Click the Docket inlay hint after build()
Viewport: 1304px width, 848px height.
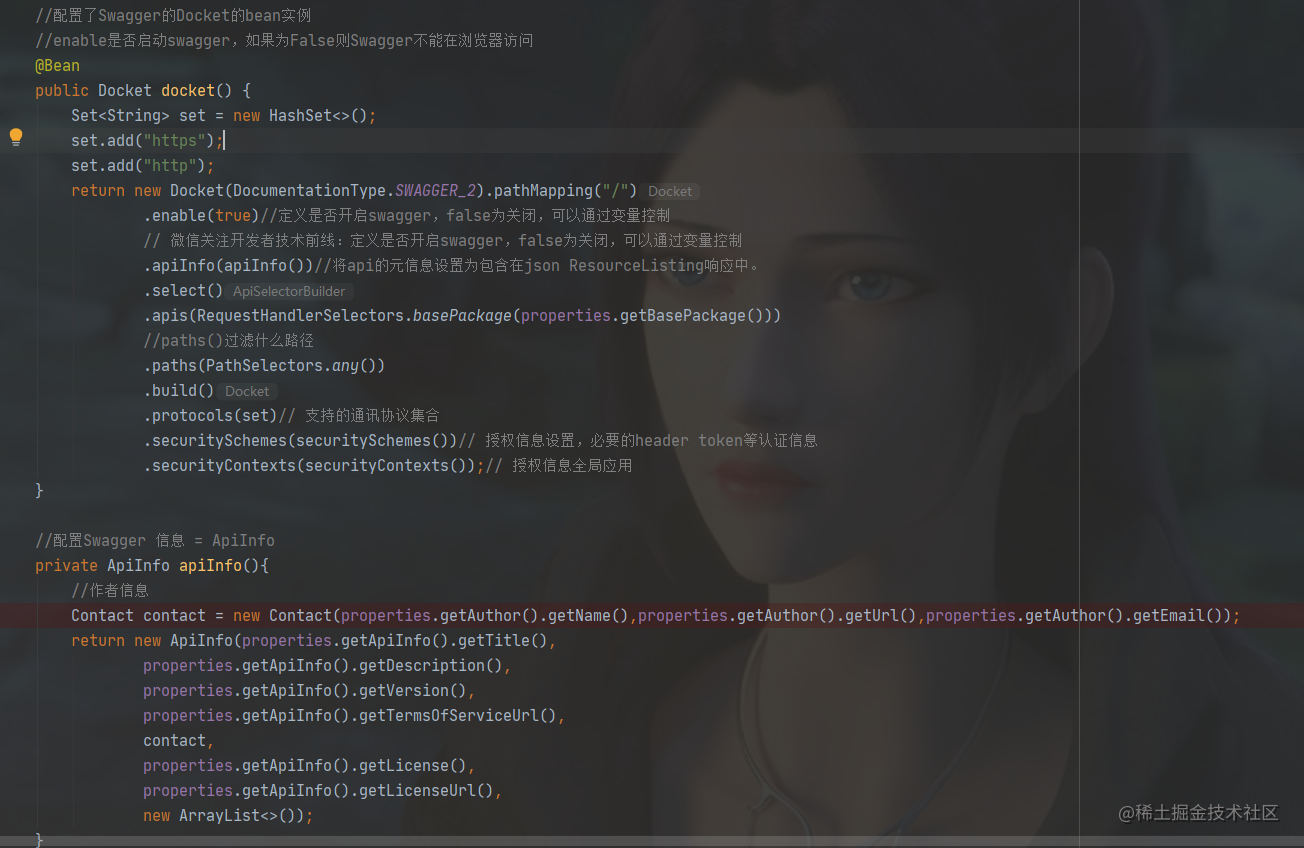coord(246,391)
